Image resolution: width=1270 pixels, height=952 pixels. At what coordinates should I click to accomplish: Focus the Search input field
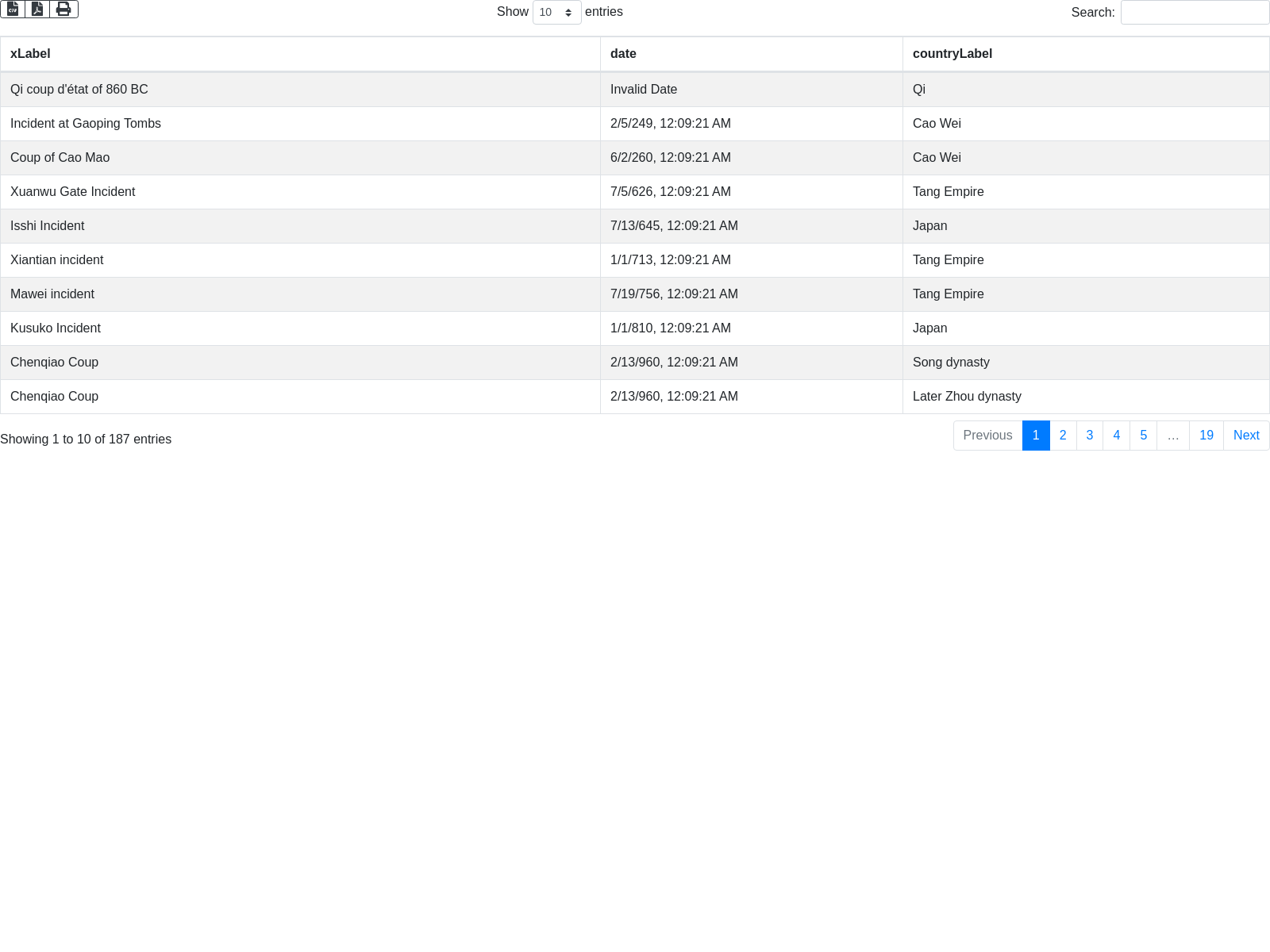point(1195,12)
